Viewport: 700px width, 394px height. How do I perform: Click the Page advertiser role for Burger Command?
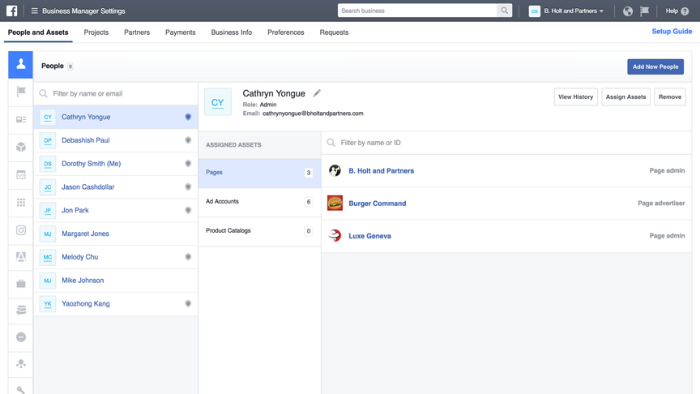click(661, 203)
